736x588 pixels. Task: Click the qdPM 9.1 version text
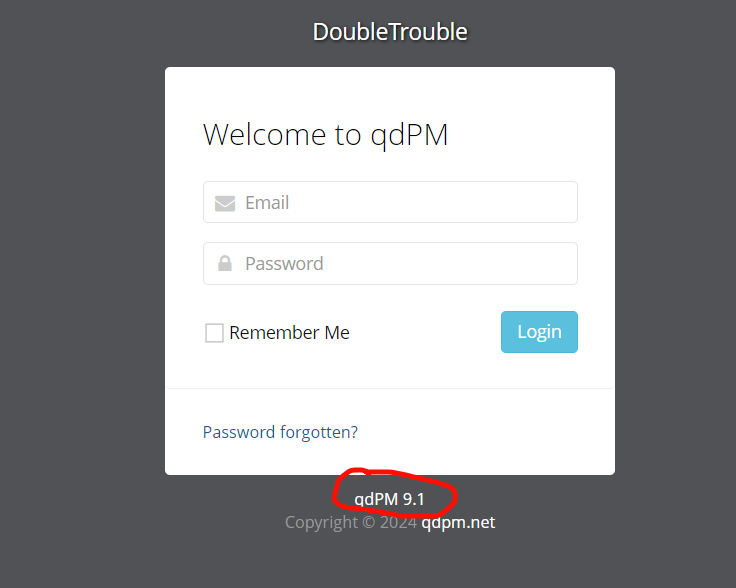389,499
